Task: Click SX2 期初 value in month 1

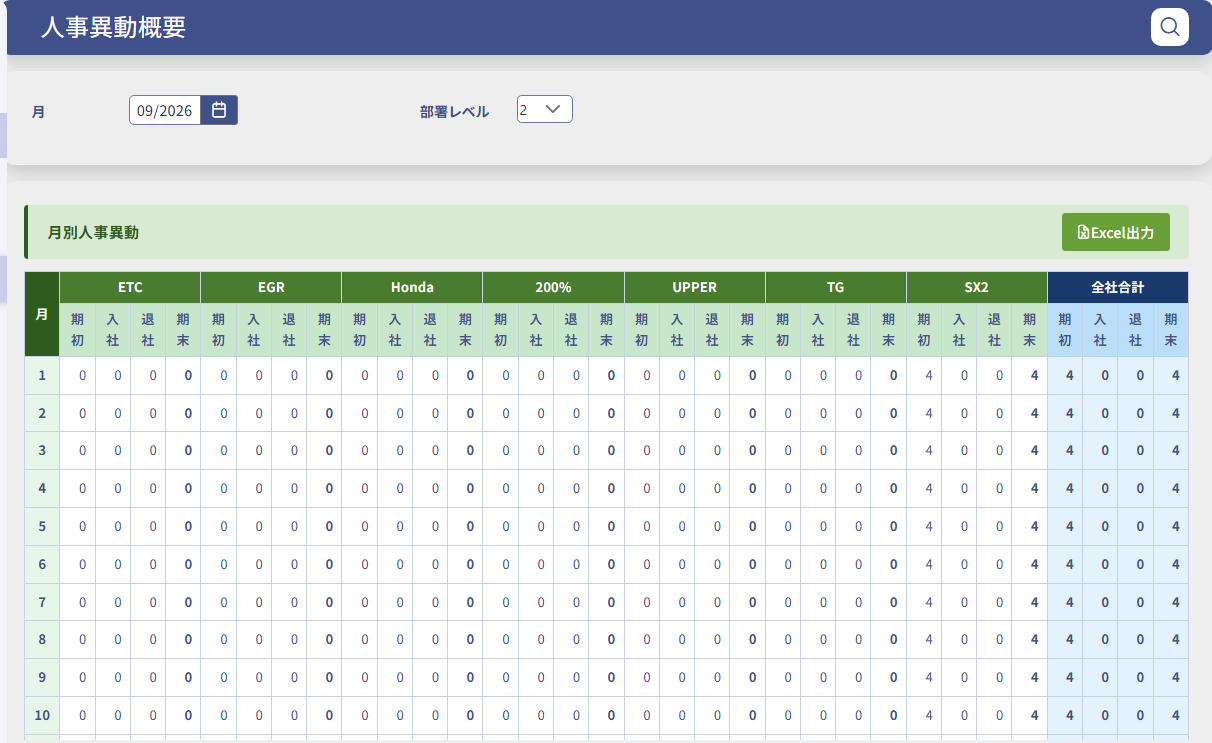Action: (929, 376)
